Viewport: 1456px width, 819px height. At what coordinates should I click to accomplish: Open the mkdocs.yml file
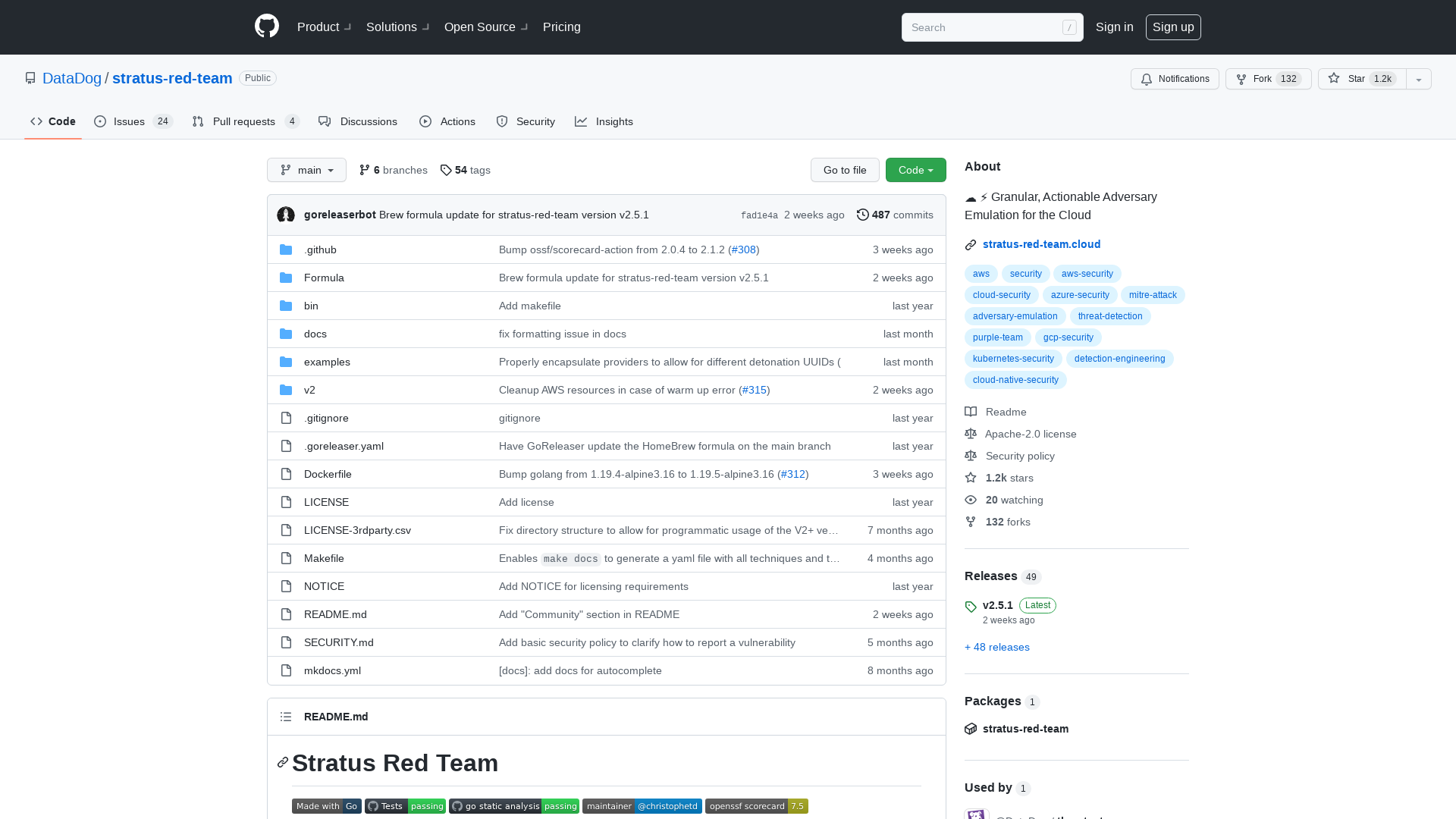pos(332,670)
